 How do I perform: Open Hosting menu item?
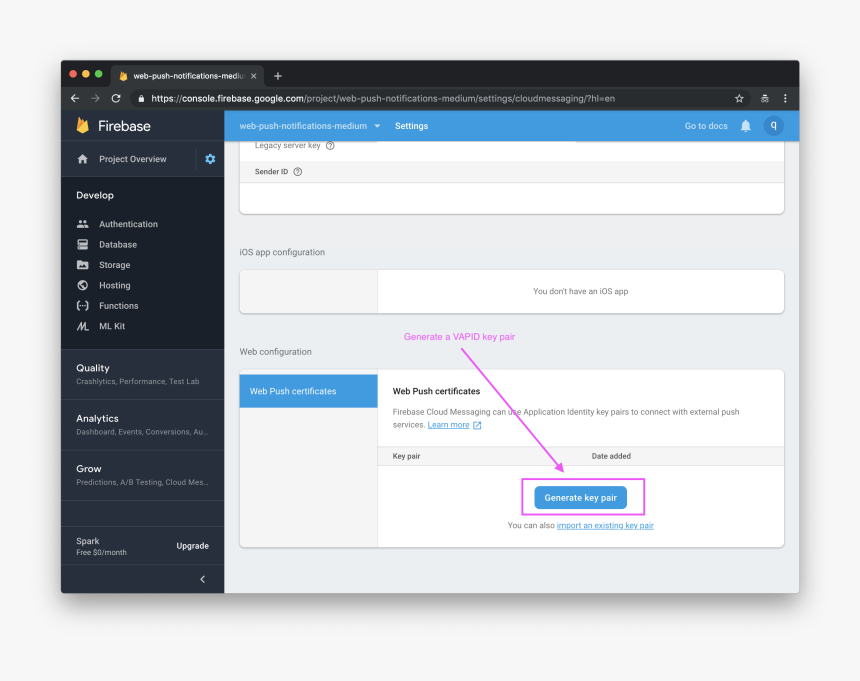[115, 285]
